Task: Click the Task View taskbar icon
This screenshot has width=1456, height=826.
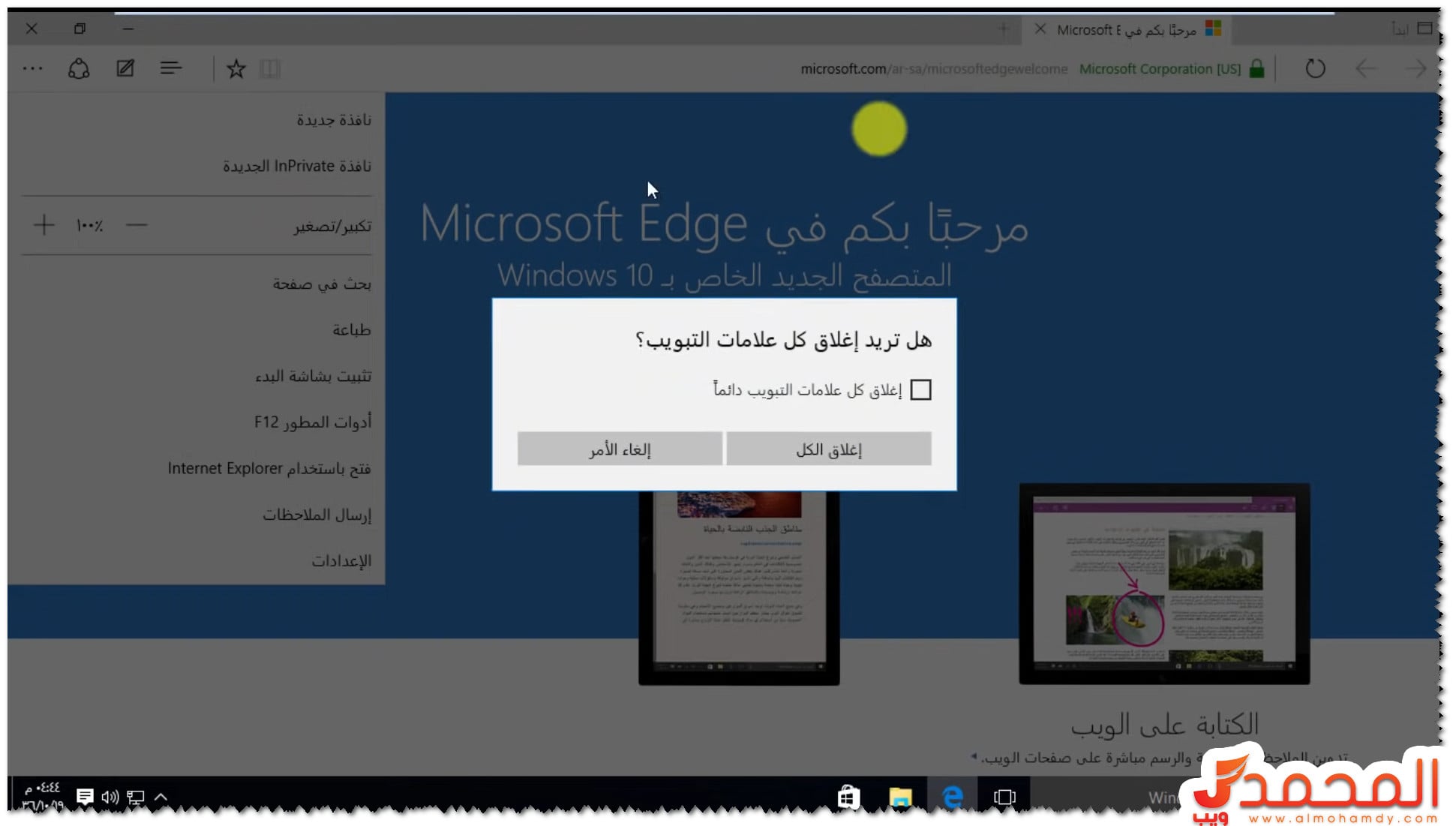Action: (1004, 797)
